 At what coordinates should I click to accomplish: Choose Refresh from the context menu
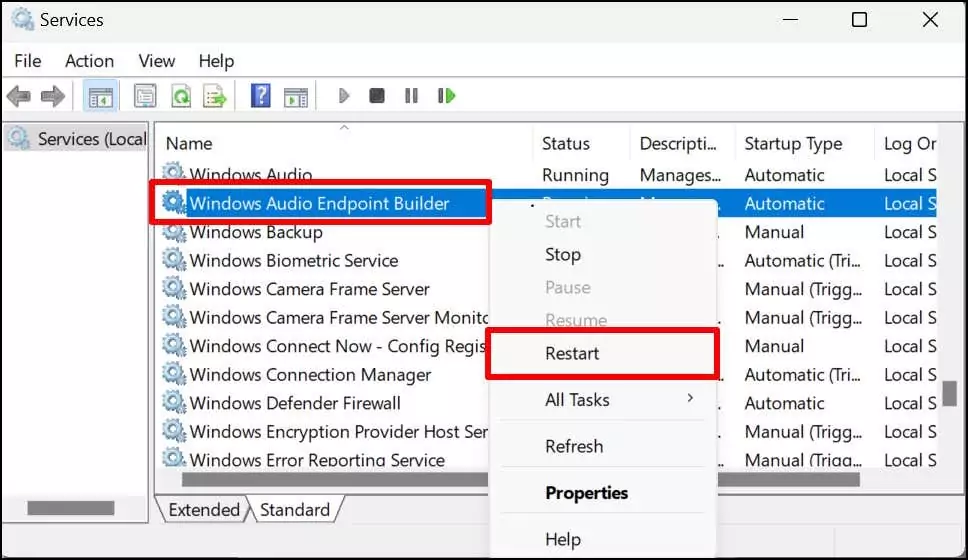[603, 446]
